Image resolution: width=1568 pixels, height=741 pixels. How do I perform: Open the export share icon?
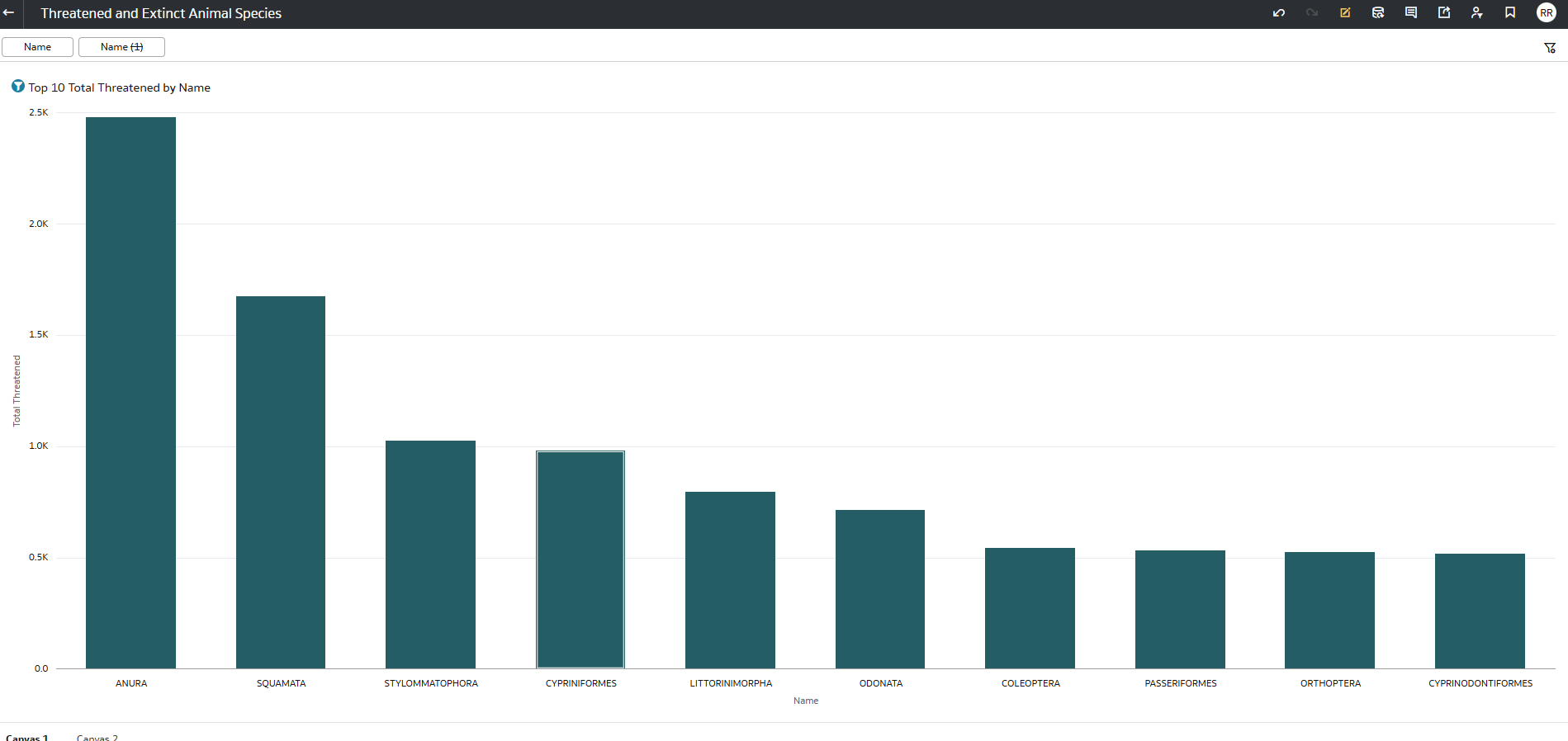click(x=1444, y=13)
